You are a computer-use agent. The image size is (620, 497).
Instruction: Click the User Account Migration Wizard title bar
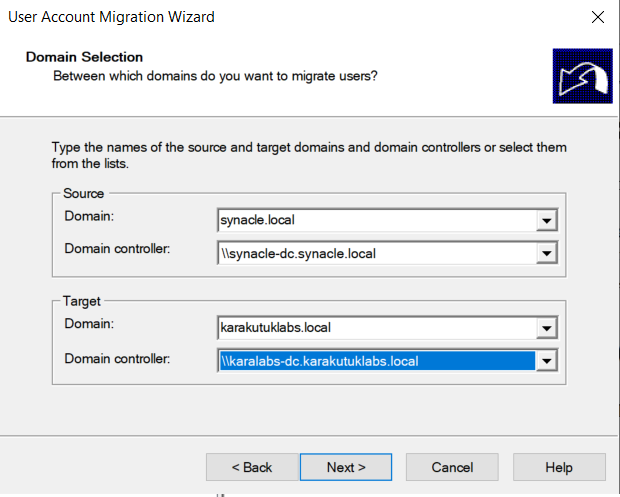coord(111,17)
